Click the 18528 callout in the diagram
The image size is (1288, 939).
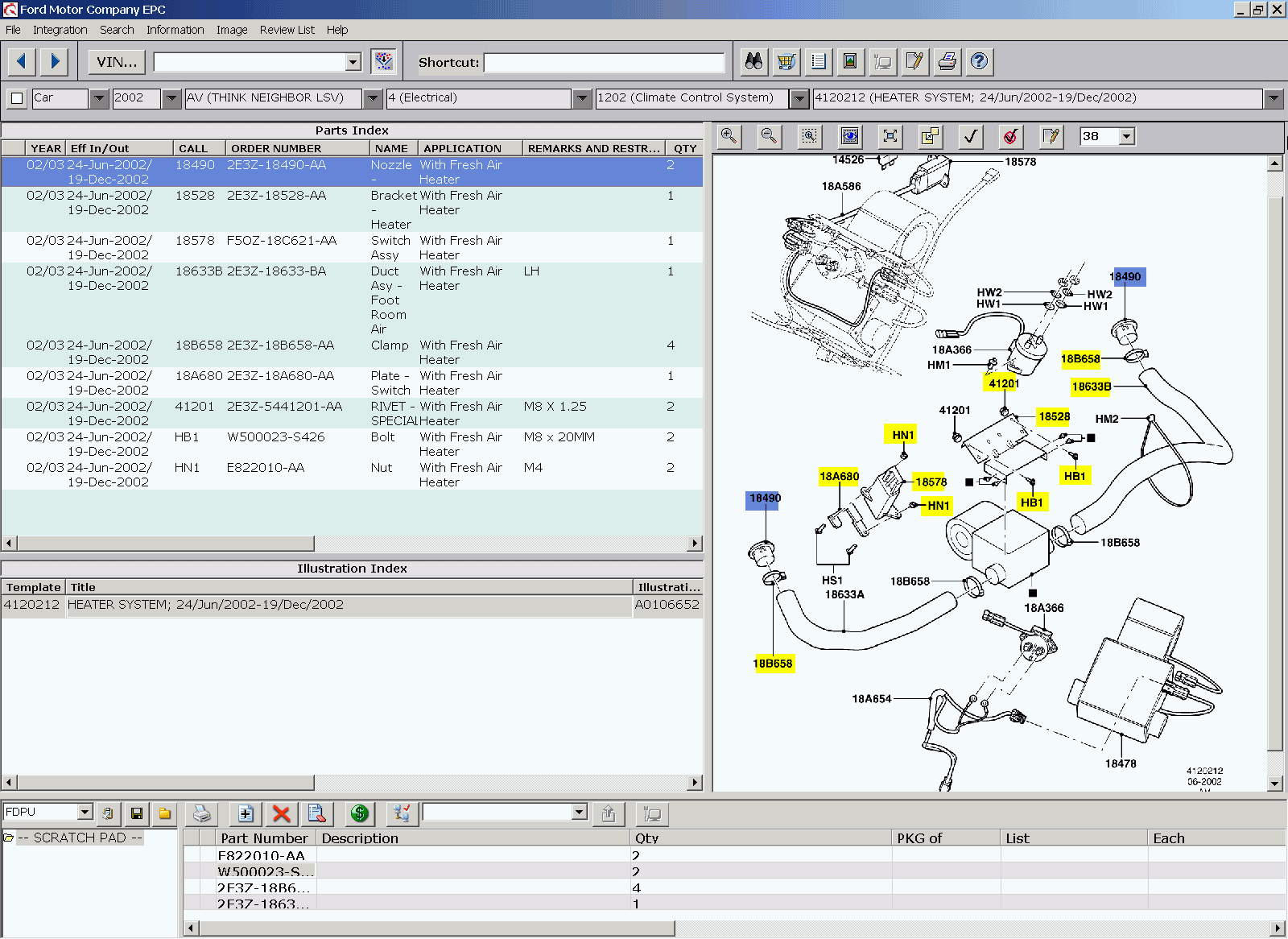[1054, 416]
